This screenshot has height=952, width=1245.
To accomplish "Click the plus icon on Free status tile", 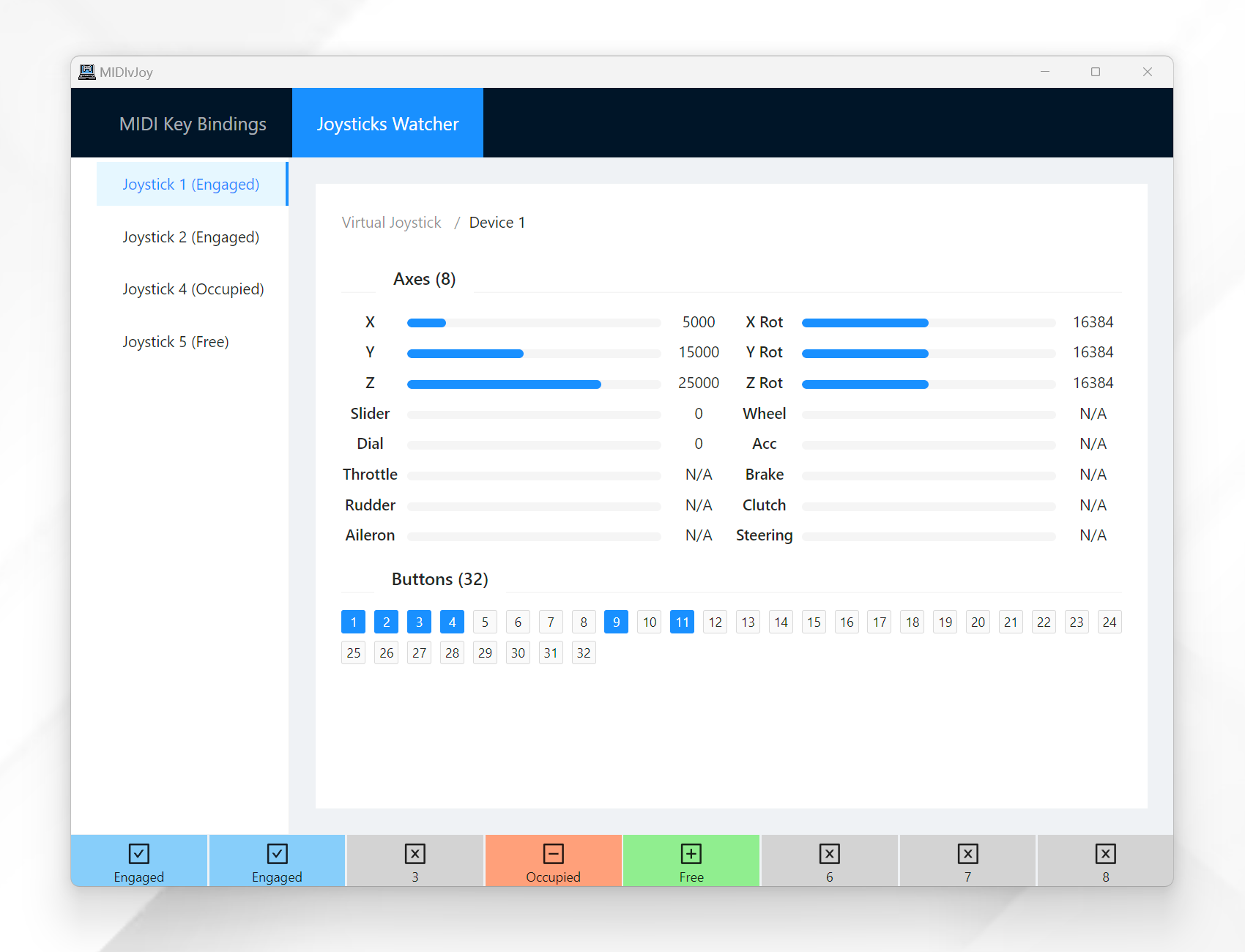I will point(691,854).
